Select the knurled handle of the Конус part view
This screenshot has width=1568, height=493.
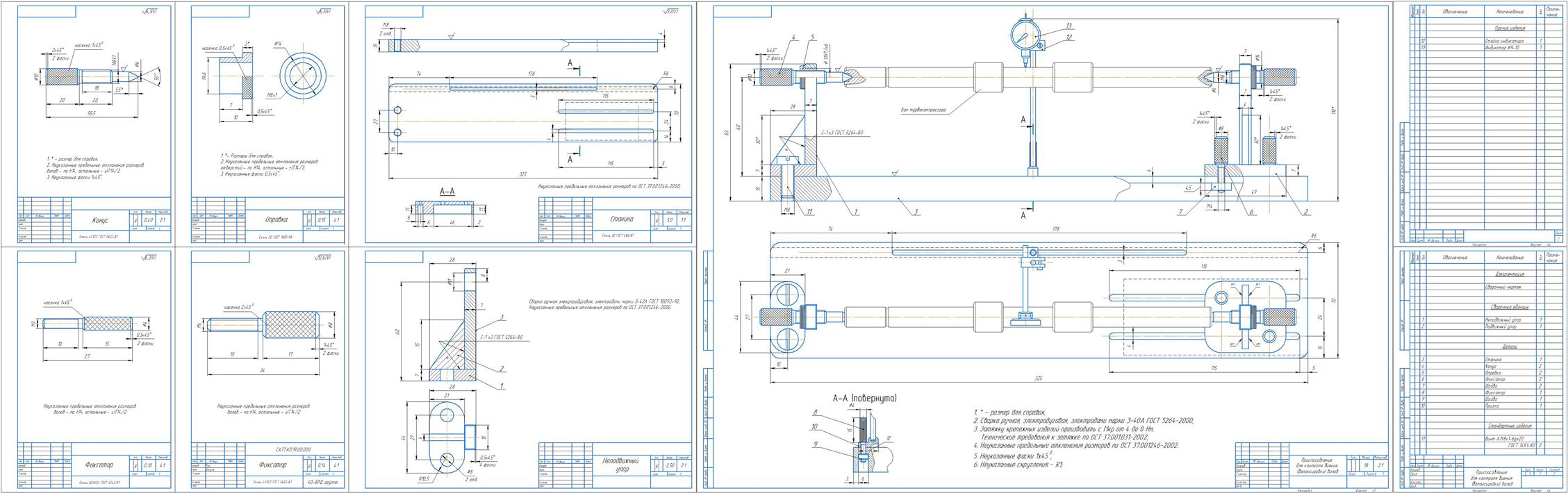[x=62, y=76]
